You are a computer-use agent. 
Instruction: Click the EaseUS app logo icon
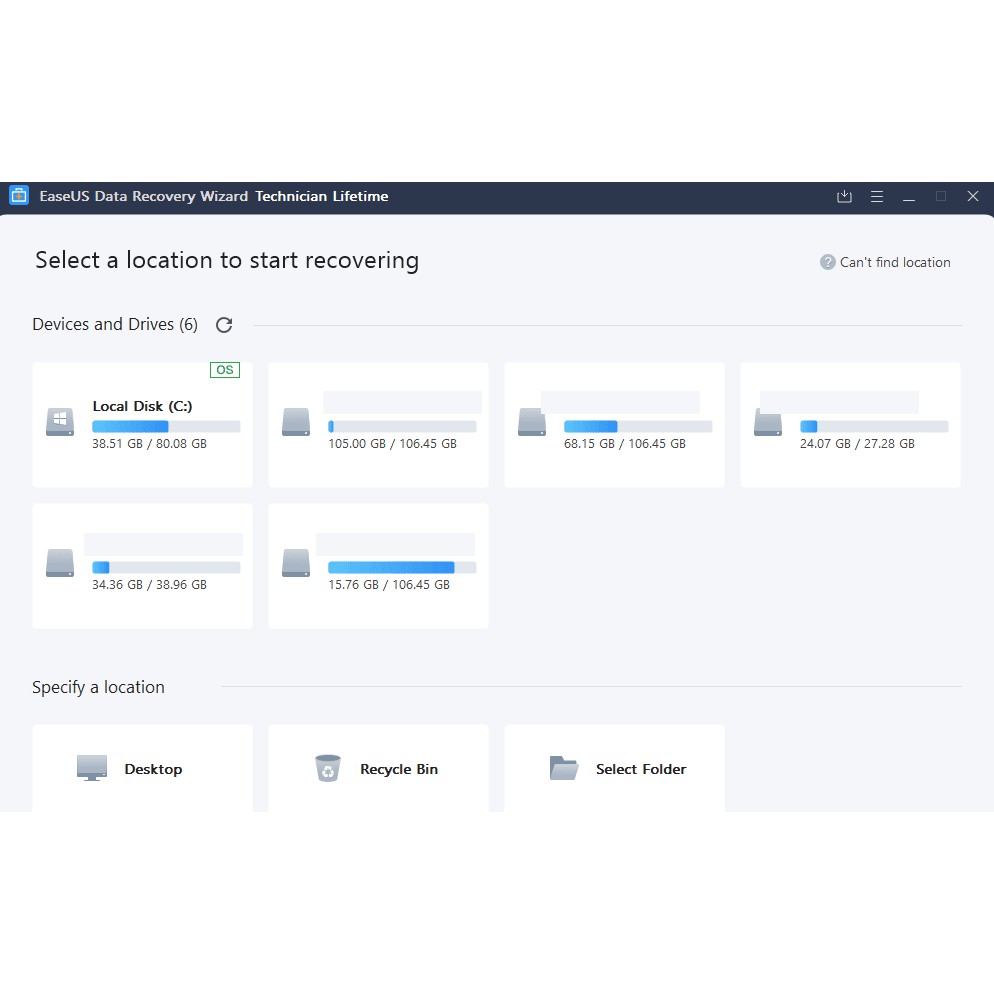[x=19, y=196]
